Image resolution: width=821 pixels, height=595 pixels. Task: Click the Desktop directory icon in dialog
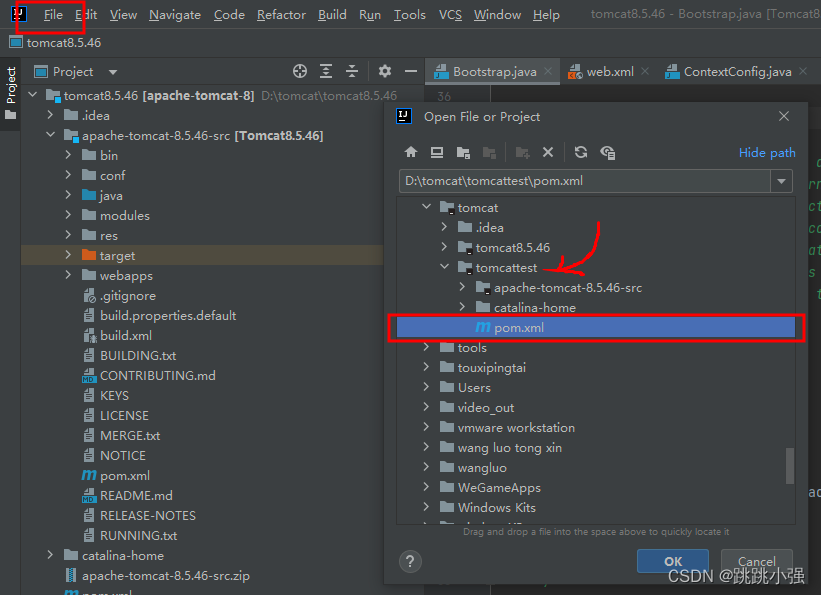[437, 152]
